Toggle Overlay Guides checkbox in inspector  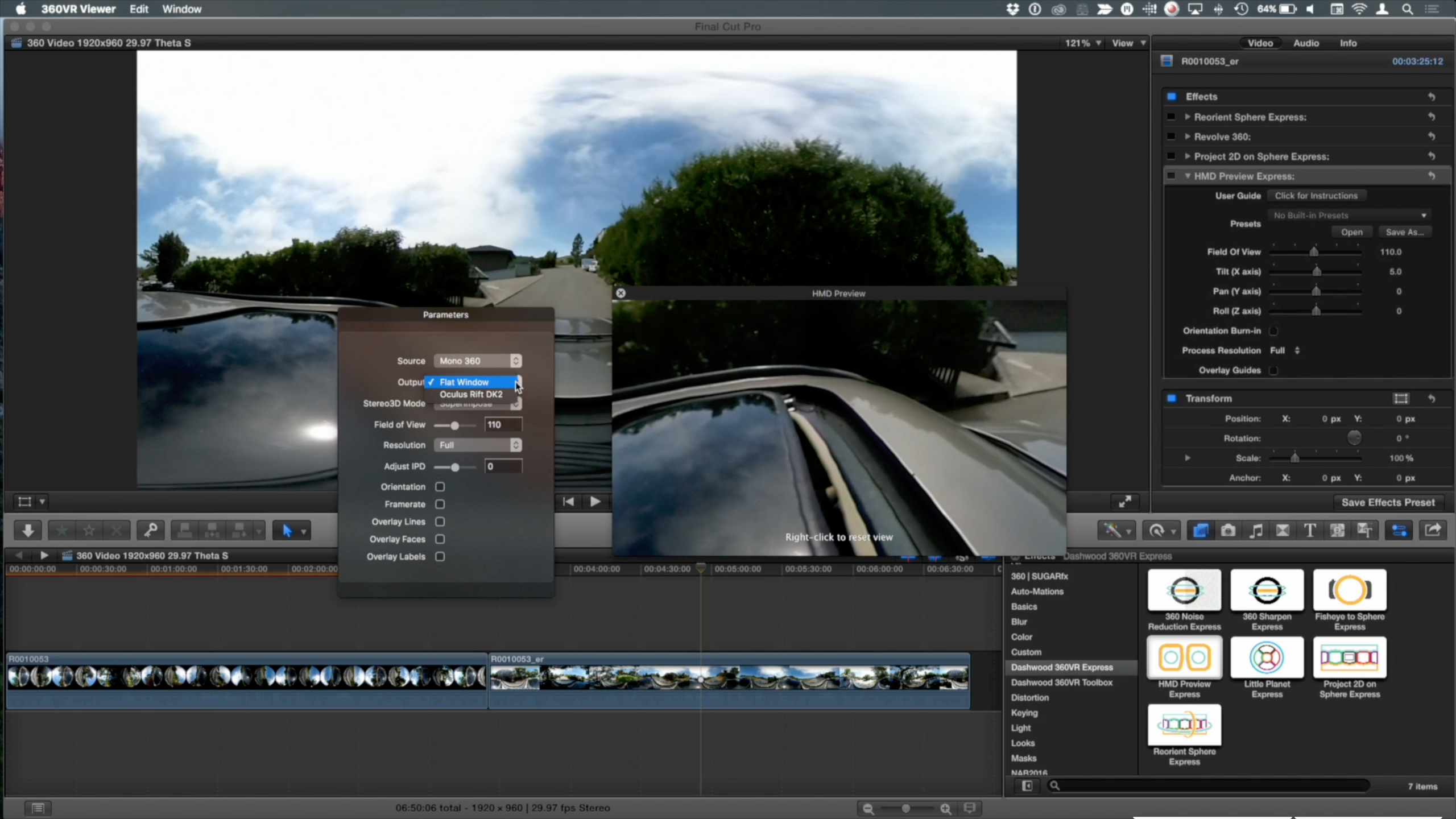[x=1273, y=370]
